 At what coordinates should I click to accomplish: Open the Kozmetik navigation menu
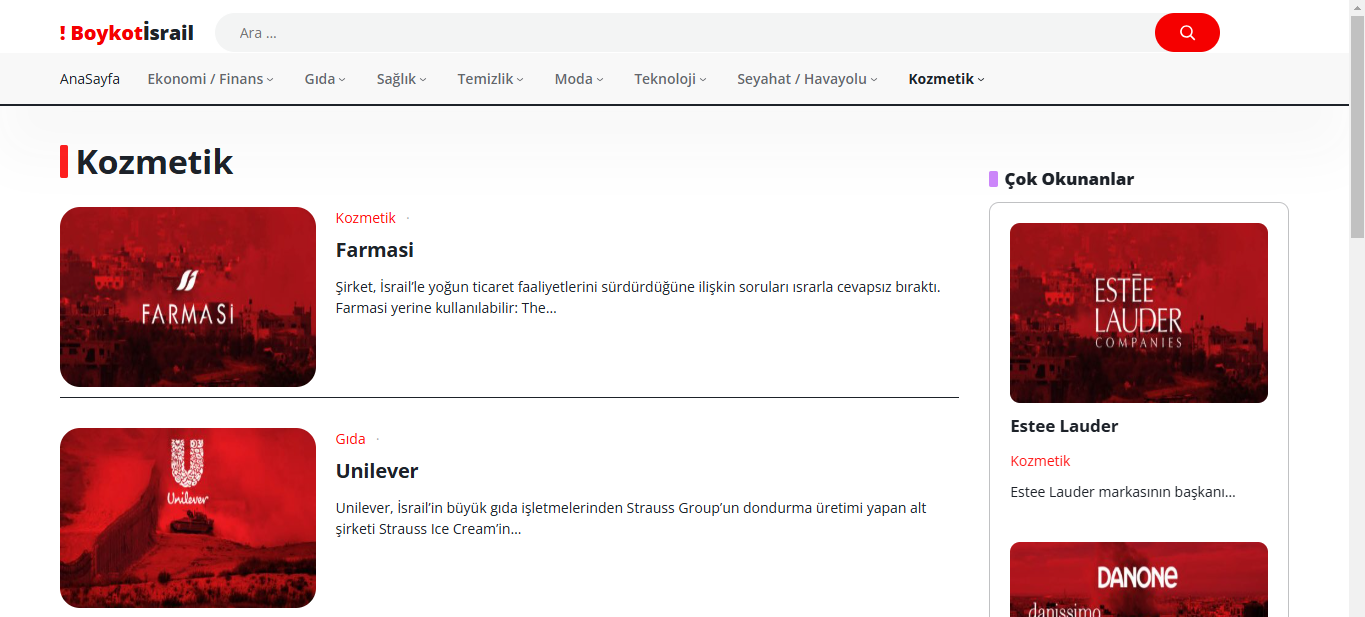(946, 79)
